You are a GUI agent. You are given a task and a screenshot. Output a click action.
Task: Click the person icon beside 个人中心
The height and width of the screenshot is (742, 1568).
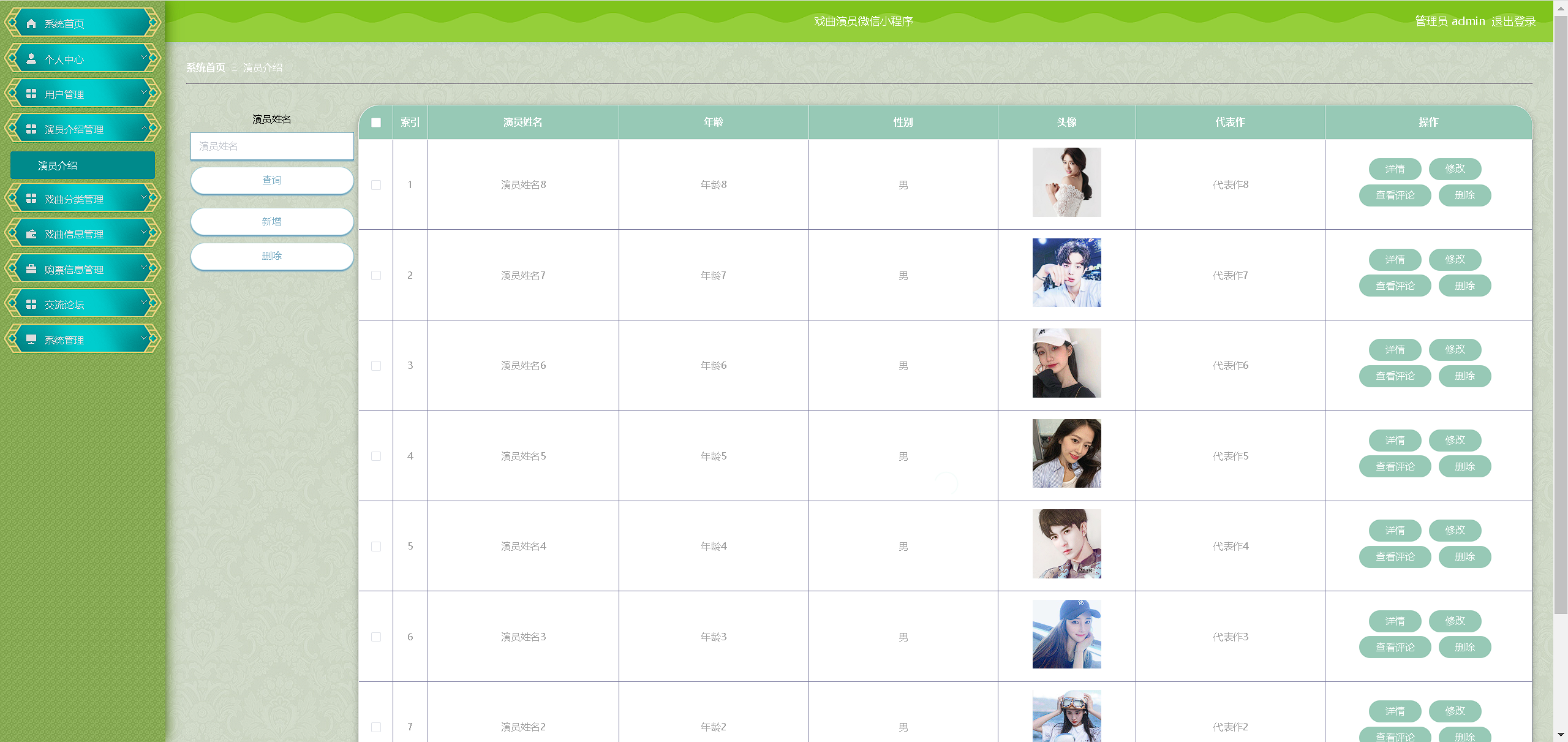31,59
